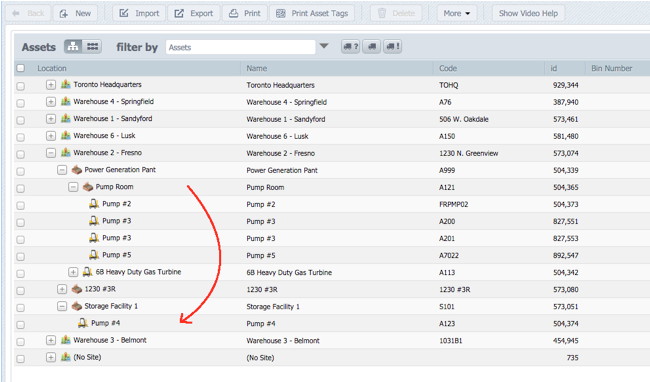Switch to flat list view icon
Viewport: 650px width, 382px height.
click(x=92, y=46)
